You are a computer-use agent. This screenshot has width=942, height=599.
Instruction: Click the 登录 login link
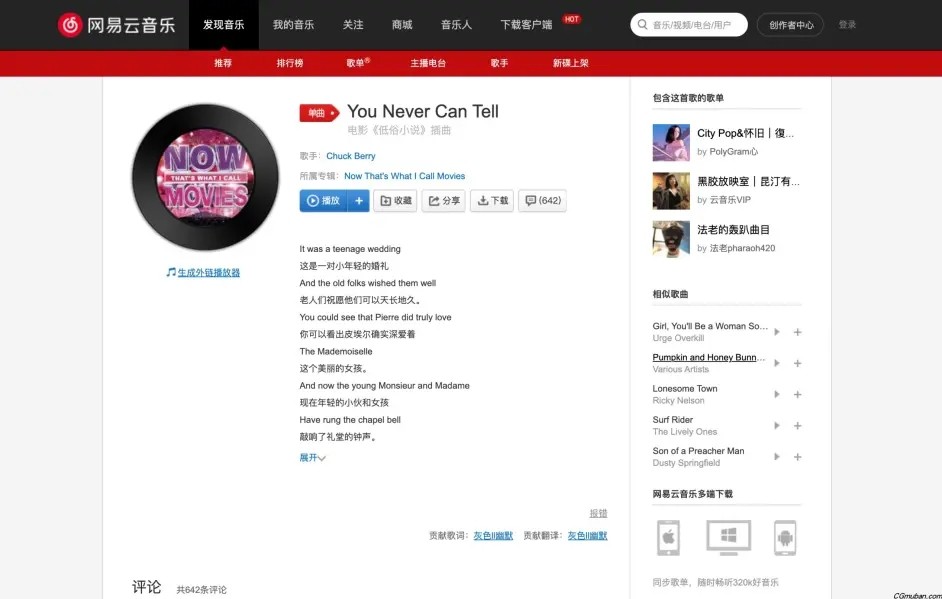click(x=847, y=25)
